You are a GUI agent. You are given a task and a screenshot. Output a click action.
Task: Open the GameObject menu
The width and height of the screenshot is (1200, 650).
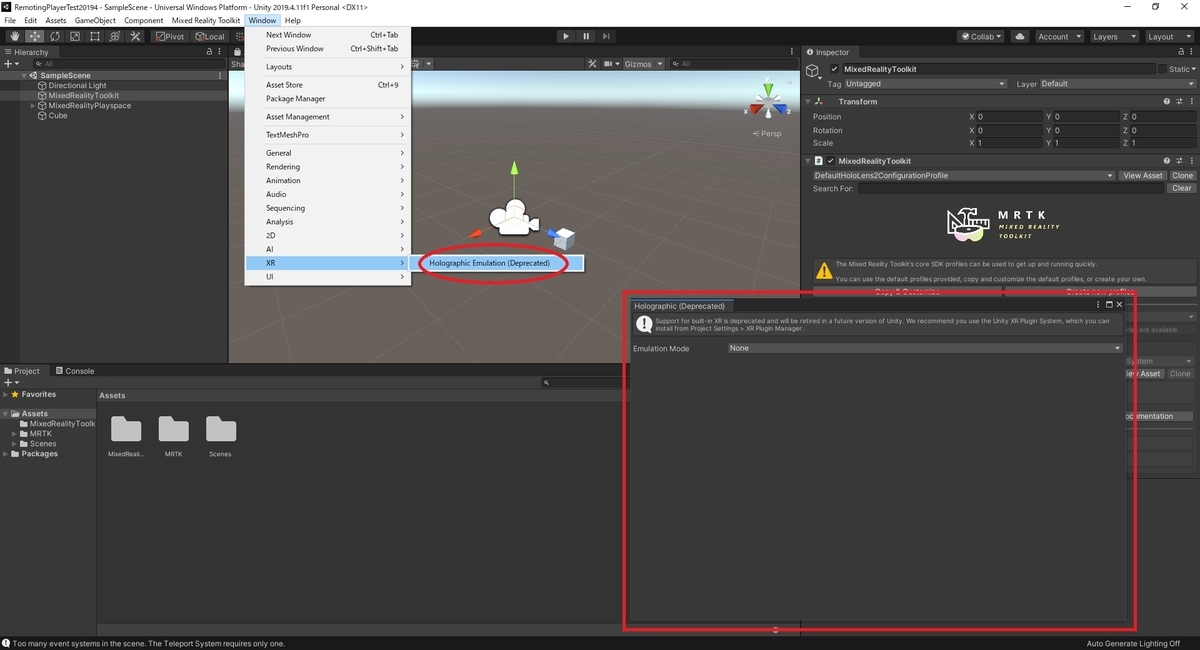point(95,20)
